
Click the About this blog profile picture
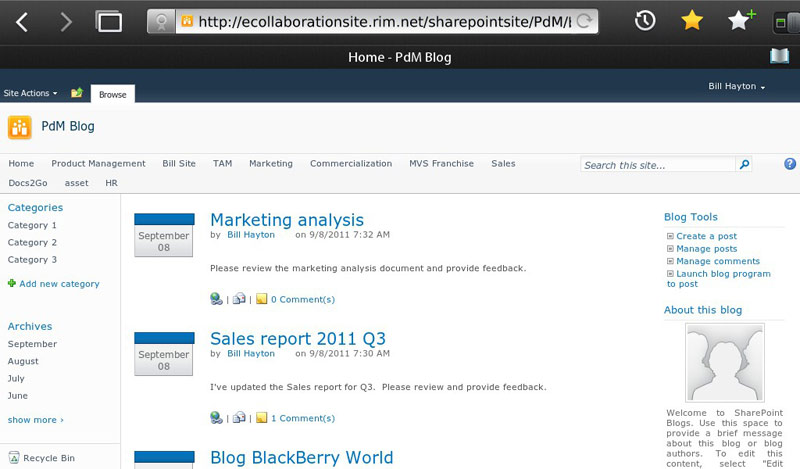coord(724,362)
